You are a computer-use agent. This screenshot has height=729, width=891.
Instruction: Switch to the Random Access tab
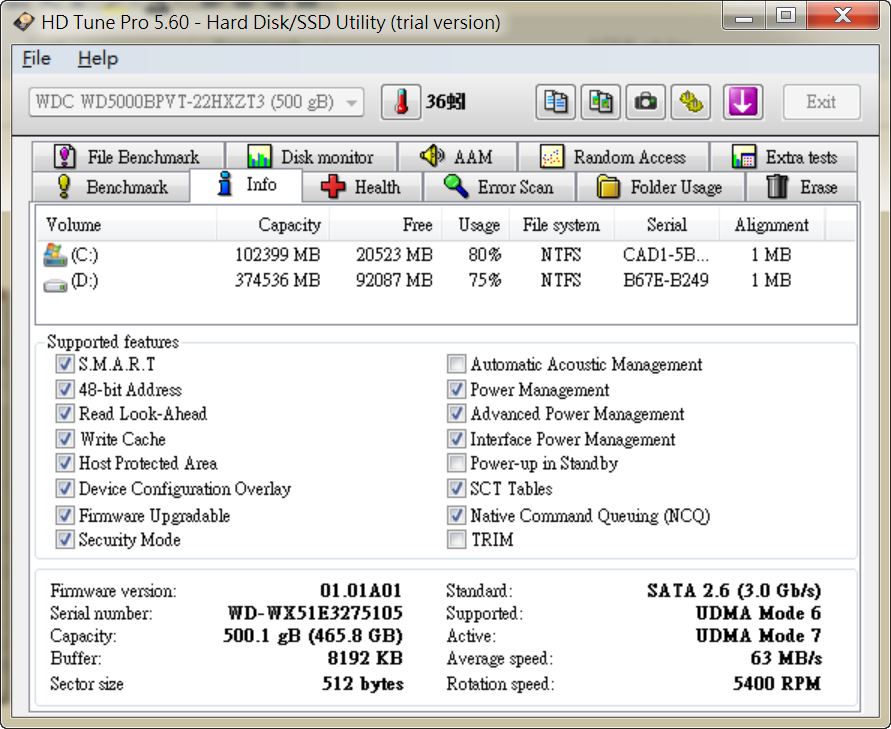[614, 157]
